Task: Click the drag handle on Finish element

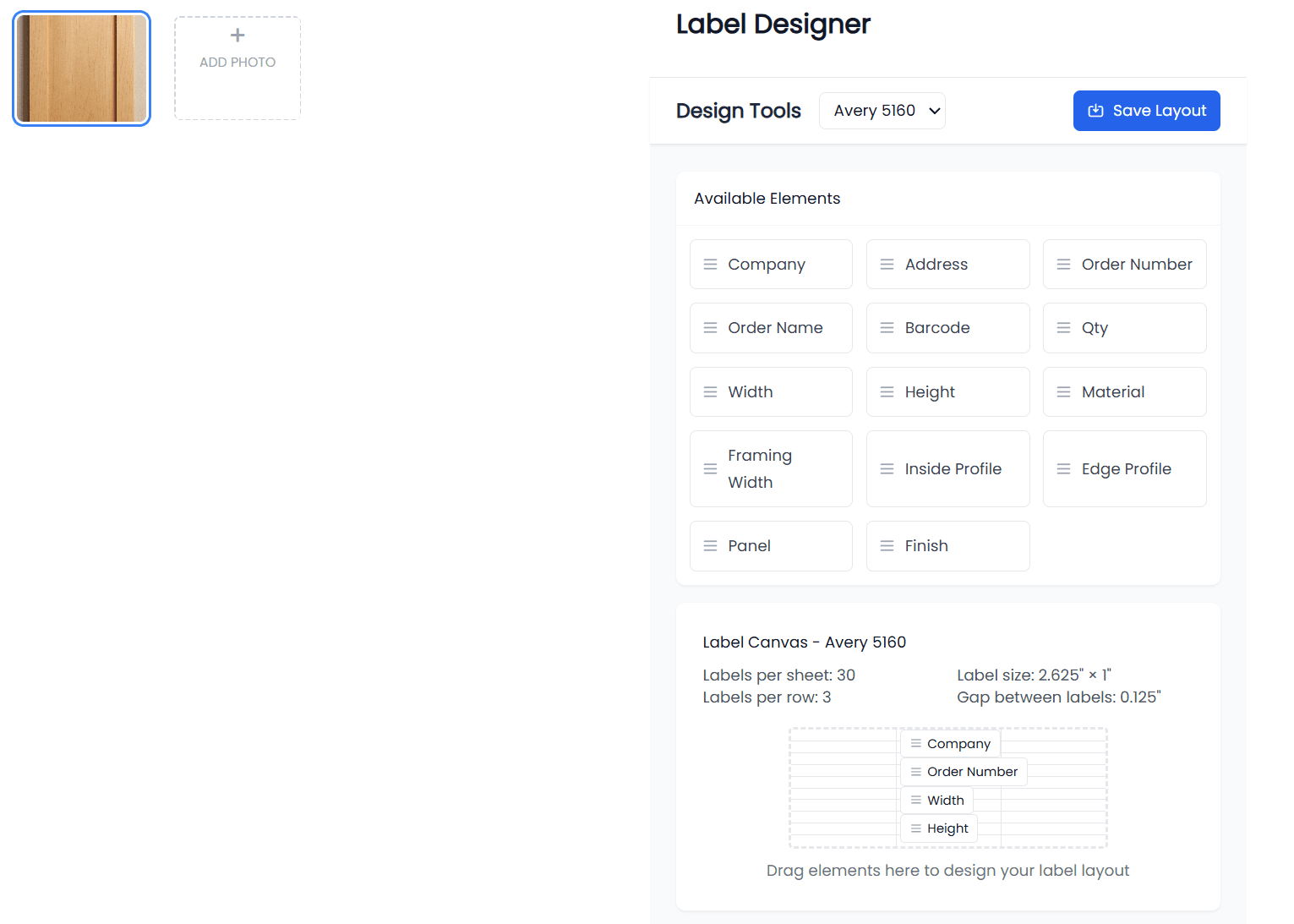Action: coord(887,545)
